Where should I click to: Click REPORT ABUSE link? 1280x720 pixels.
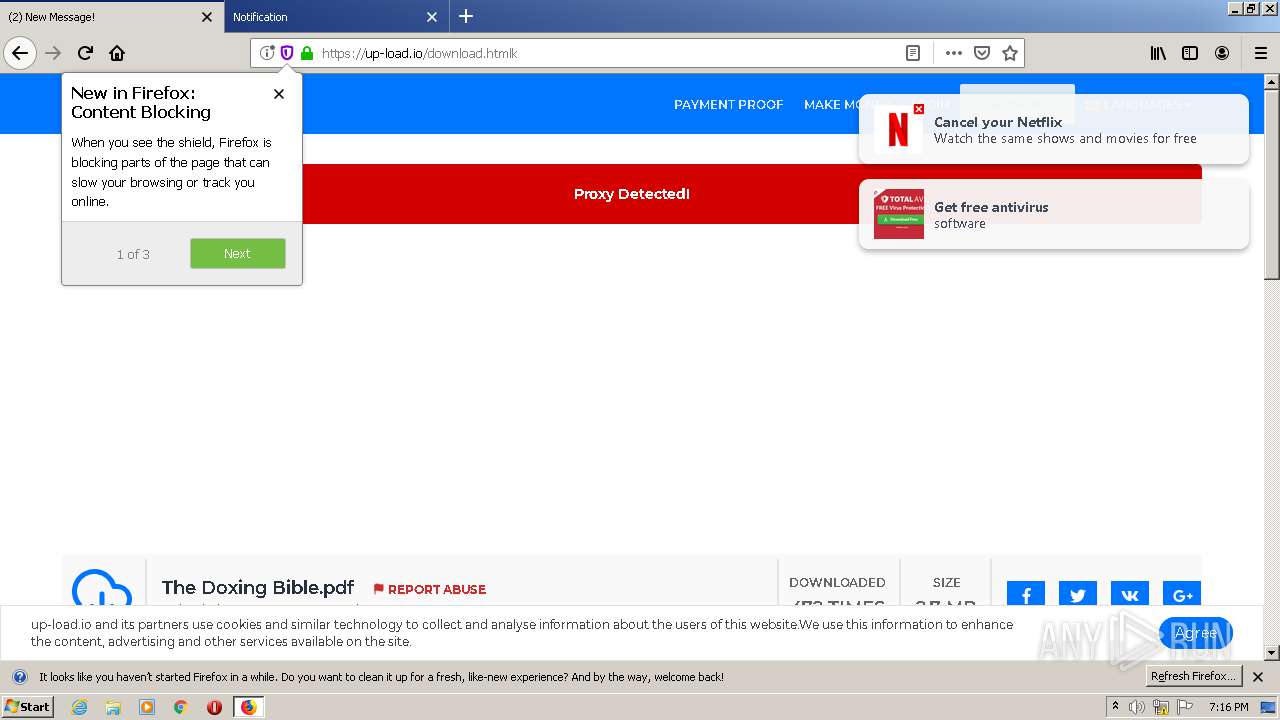pyautogui.click(x=430, y=590)
